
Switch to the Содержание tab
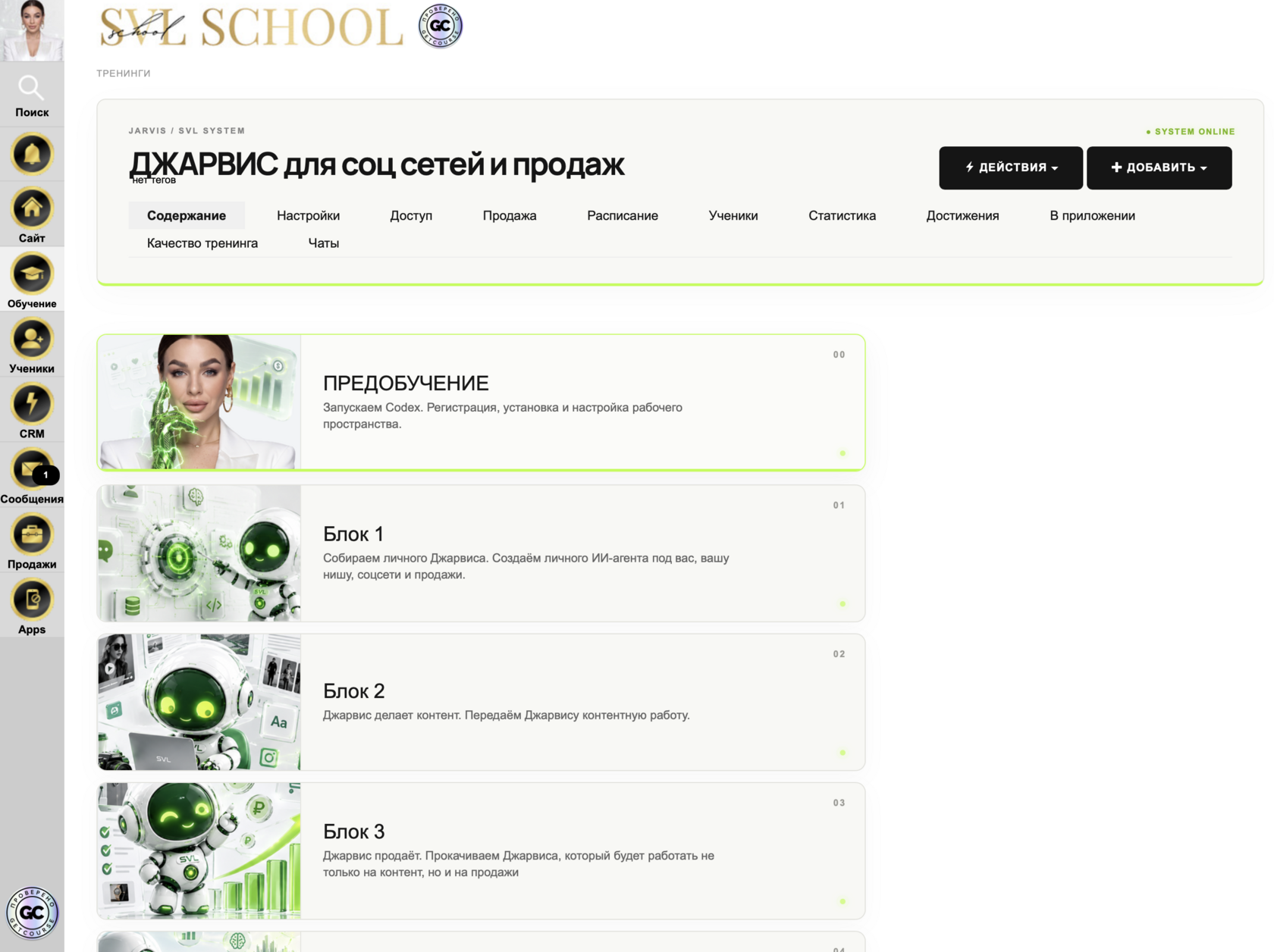point(187,215)
